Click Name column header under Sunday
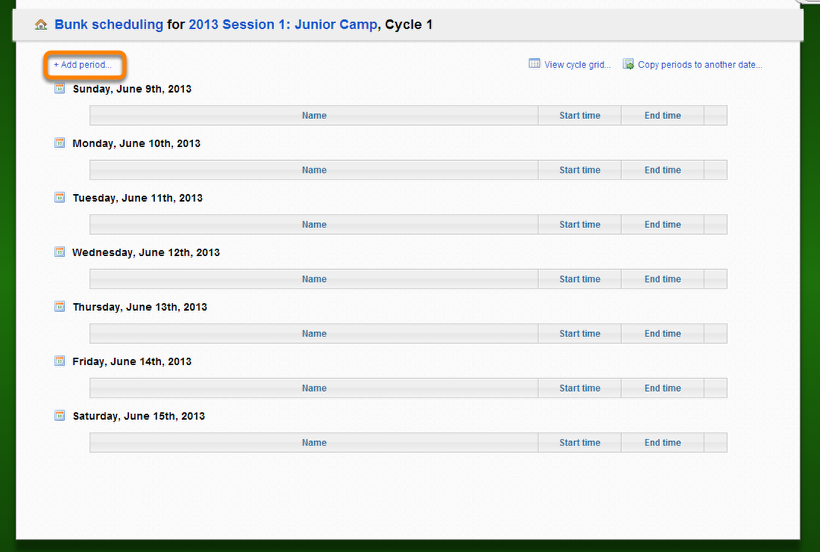The width and height of the screenshot is (820, 552). coord(314,116)
